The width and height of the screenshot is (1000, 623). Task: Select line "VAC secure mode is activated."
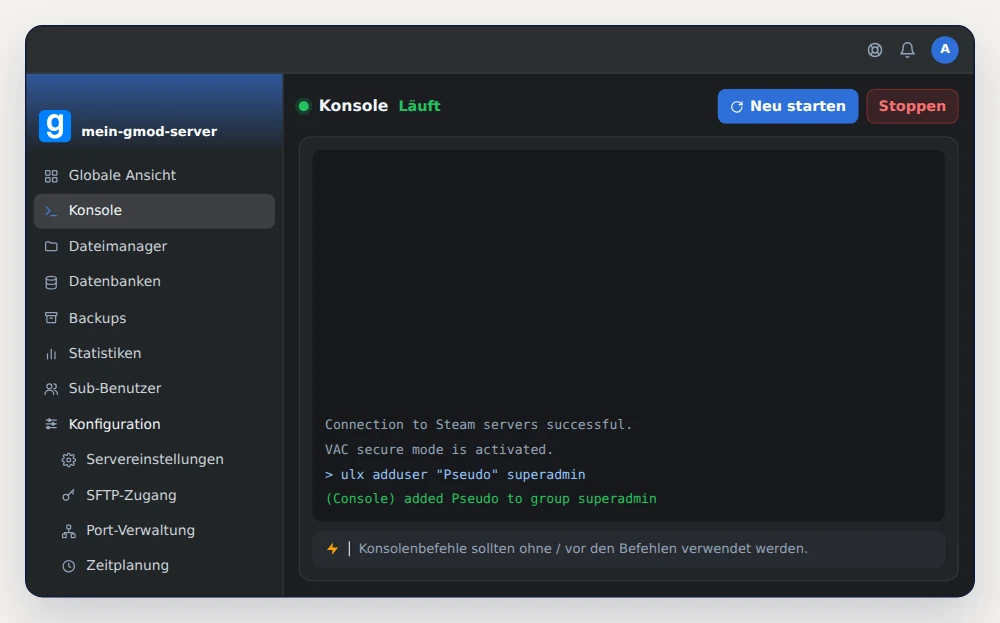pos(439,450)
